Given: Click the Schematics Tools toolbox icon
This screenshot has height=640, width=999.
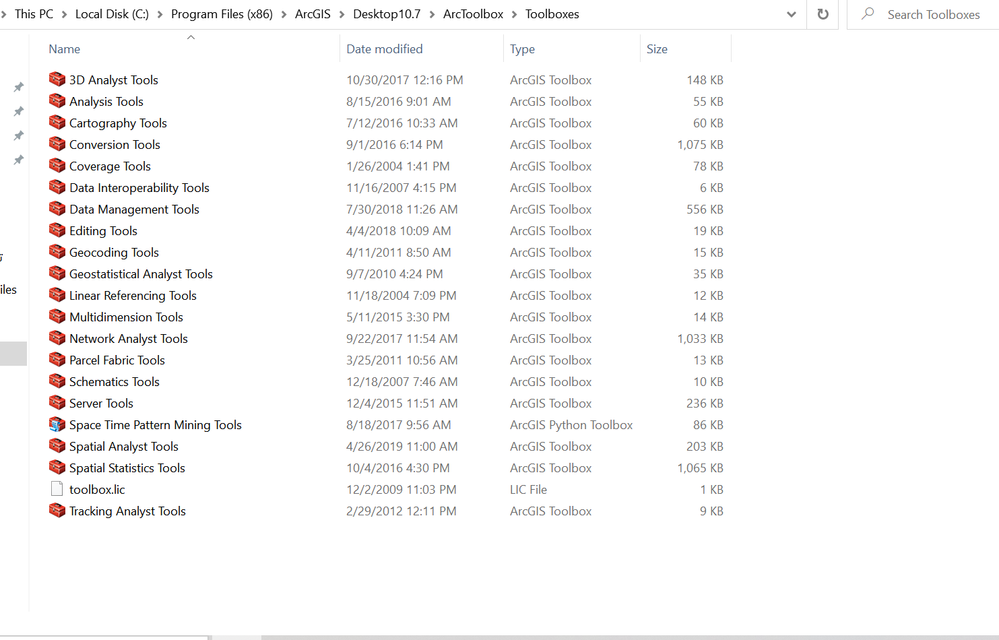Looking at the screenshot, I should tap(57, 381).
